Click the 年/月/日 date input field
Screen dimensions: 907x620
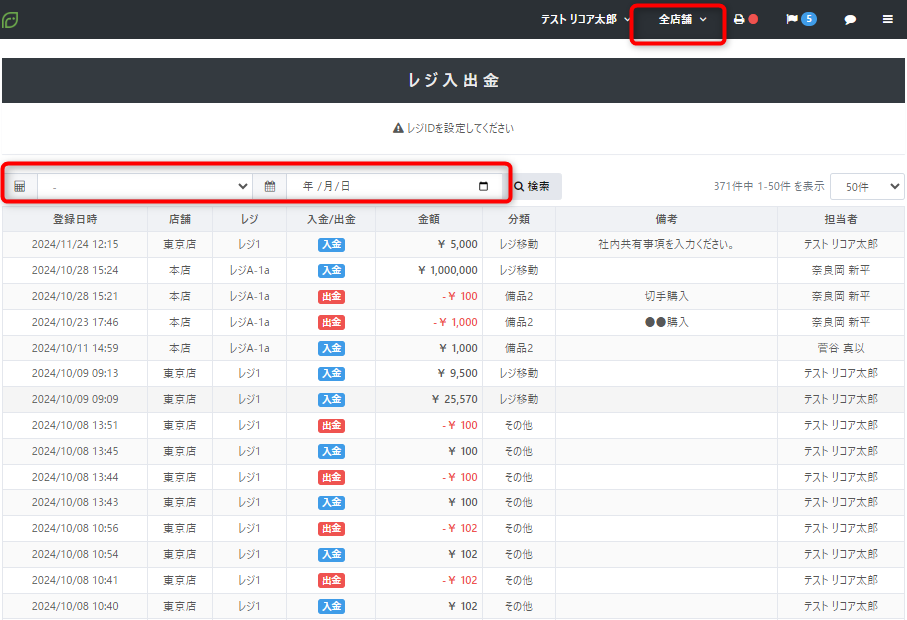(394, 186)
